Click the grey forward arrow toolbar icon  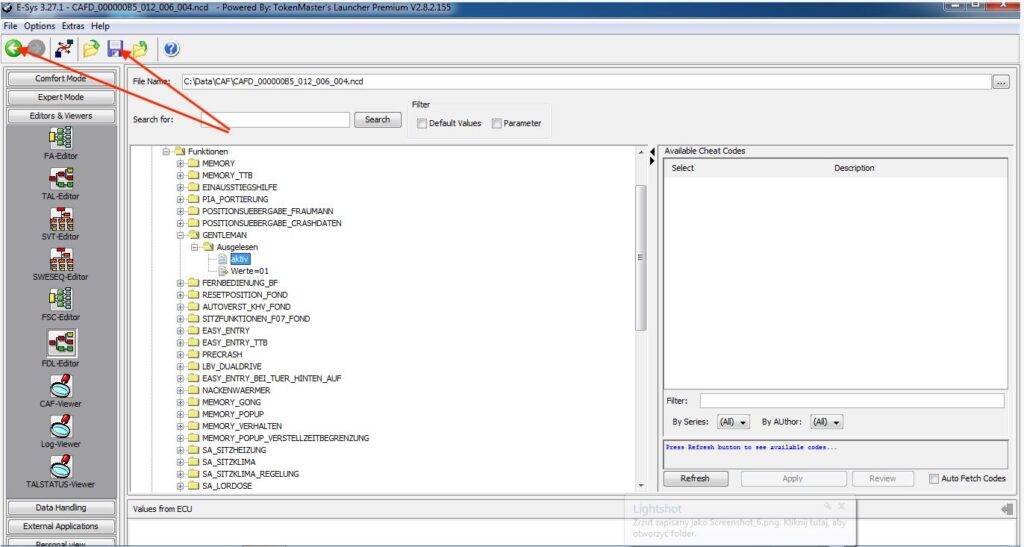click(x=37, y=48)
